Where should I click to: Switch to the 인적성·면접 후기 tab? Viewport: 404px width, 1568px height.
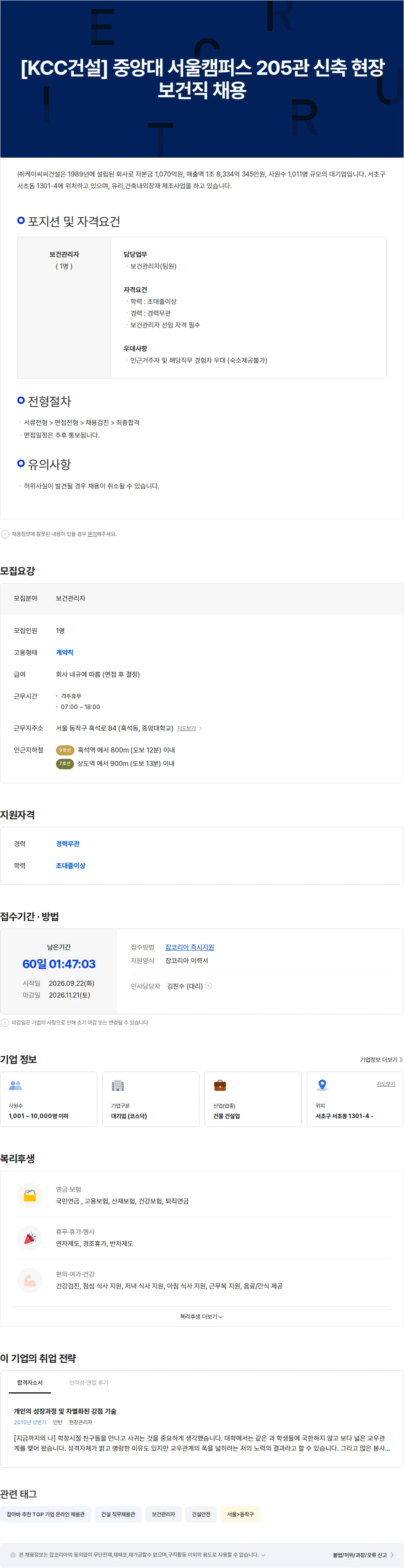coord(89,1382)
